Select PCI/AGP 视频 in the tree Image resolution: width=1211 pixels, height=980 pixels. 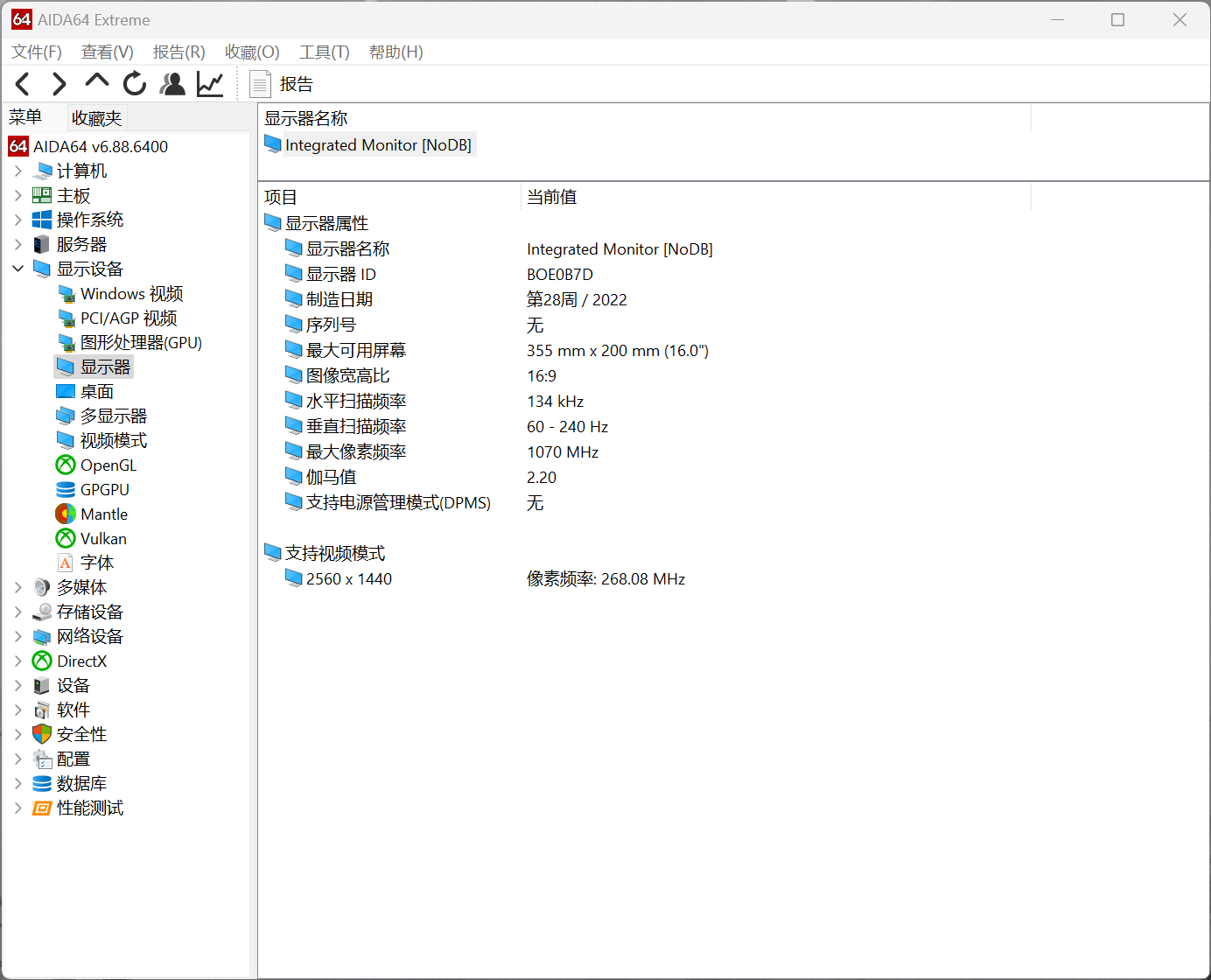[x=129, y=318]
